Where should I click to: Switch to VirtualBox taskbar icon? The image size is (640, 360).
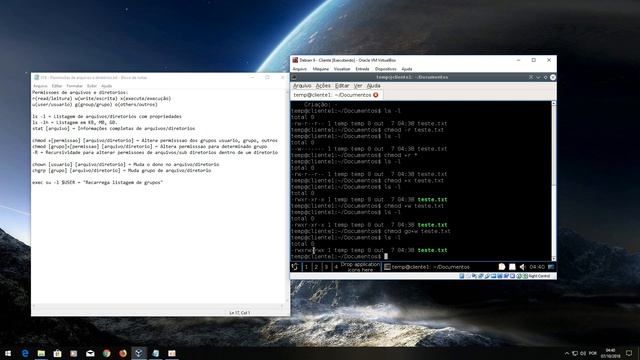pyautogui.click(x=139, y=353)
